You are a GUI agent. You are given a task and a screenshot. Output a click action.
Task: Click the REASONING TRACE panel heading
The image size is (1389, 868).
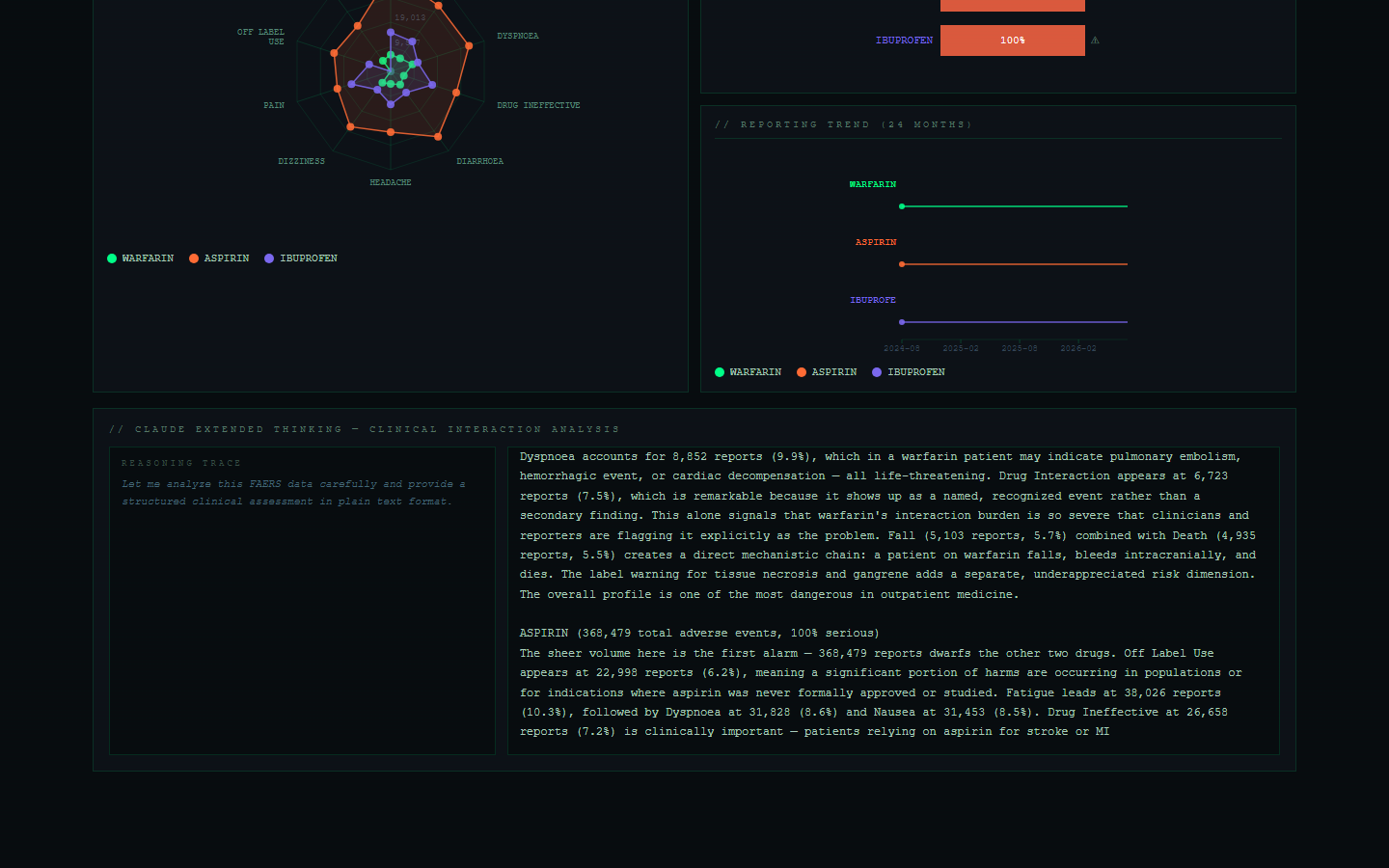(181, 463)
